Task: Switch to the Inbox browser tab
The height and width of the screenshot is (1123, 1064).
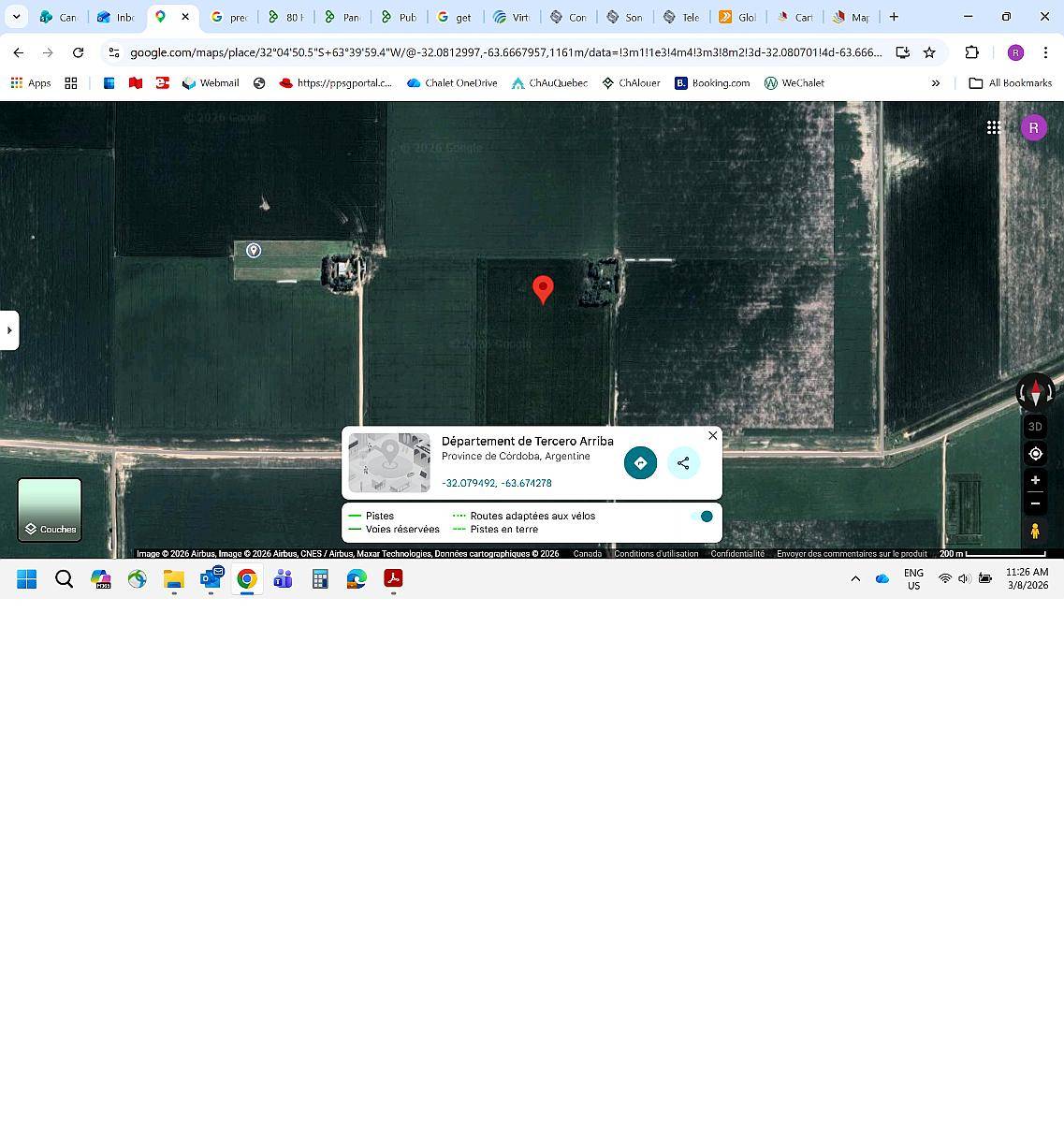Action: click(x=117, y=17)
